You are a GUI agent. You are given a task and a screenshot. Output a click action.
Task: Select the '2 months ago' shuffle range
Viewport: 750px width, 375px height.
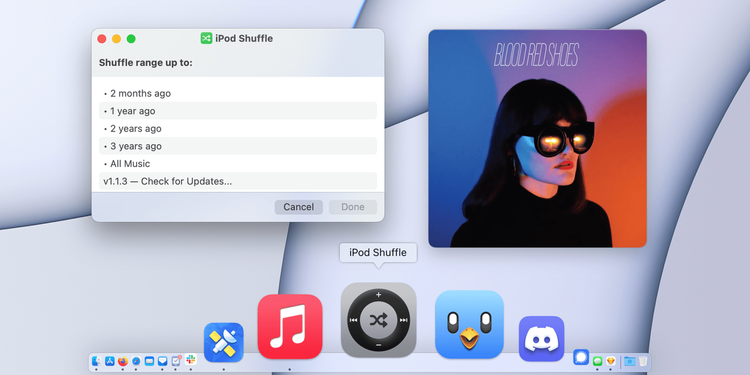(x=238, y=93)
